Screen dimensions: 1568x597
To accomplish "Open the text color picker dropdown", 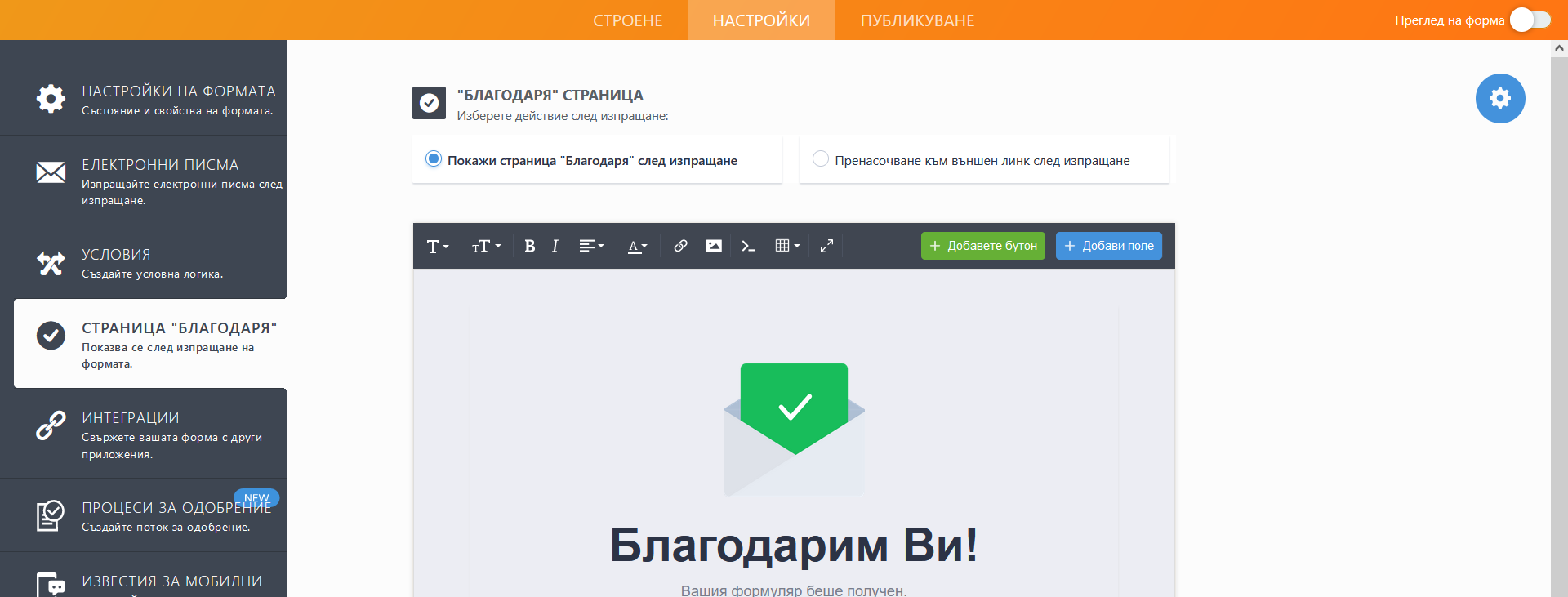I will pos(637,246).
